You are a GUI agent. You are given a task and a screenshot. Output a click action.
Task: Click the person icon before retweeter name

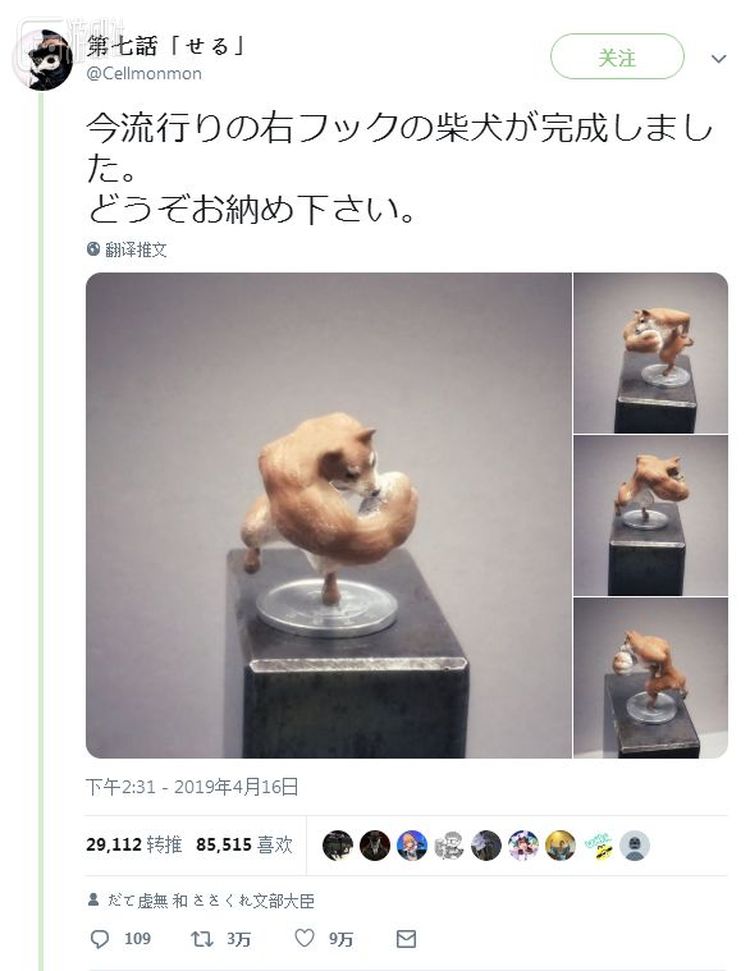pyautogui.click(x=94, y=899)
